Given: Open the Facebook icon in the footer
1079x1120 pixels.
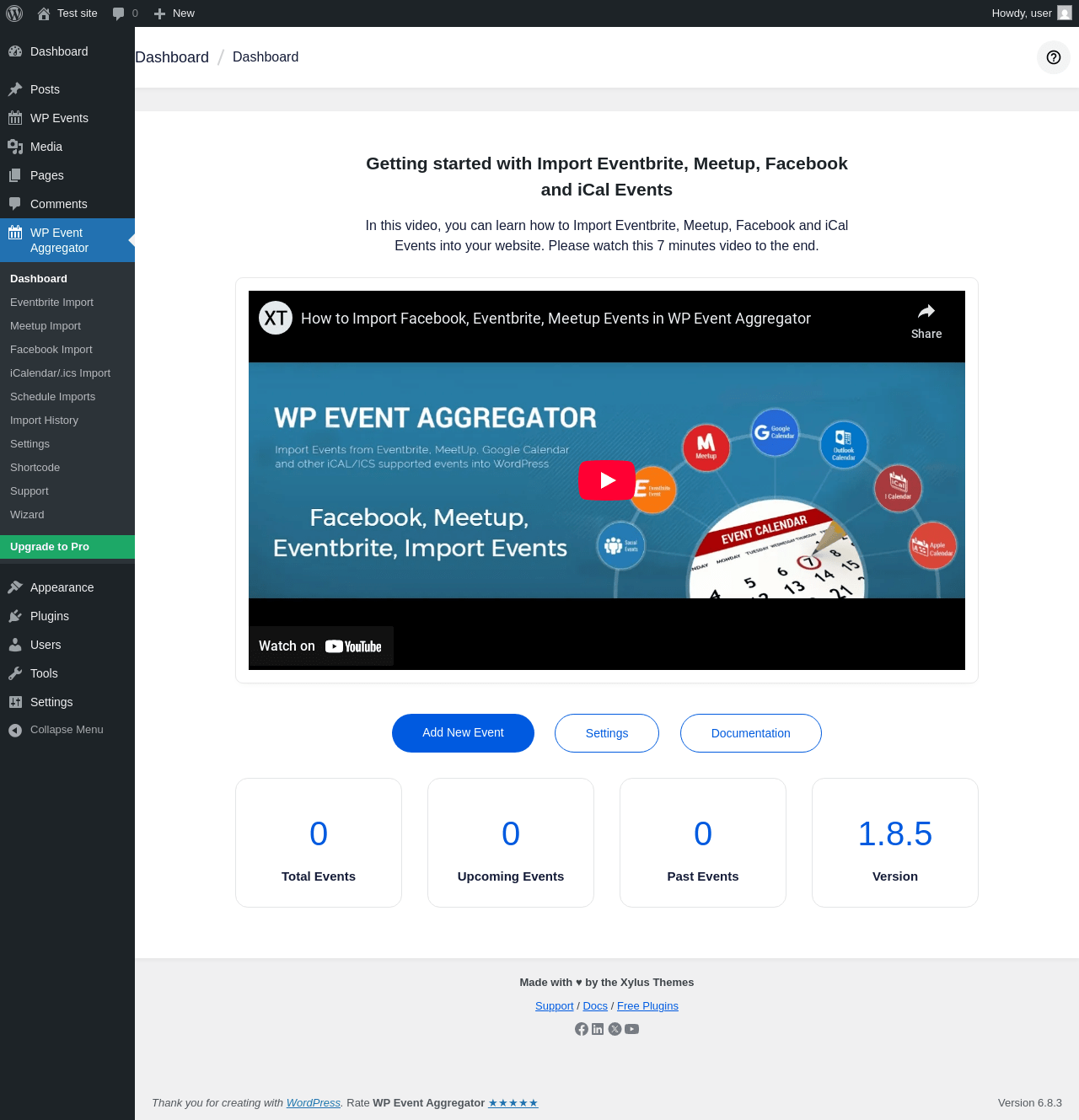Looking at the screenshot, I should click(582, 1029).
